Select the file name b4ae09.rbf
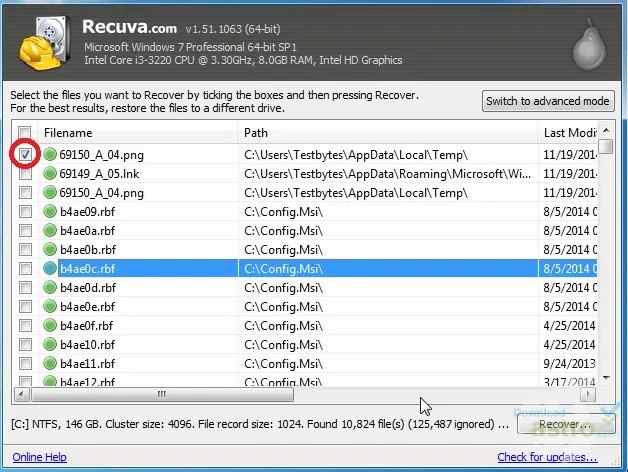This screenshot has height=472, width=628. (87, 212)
